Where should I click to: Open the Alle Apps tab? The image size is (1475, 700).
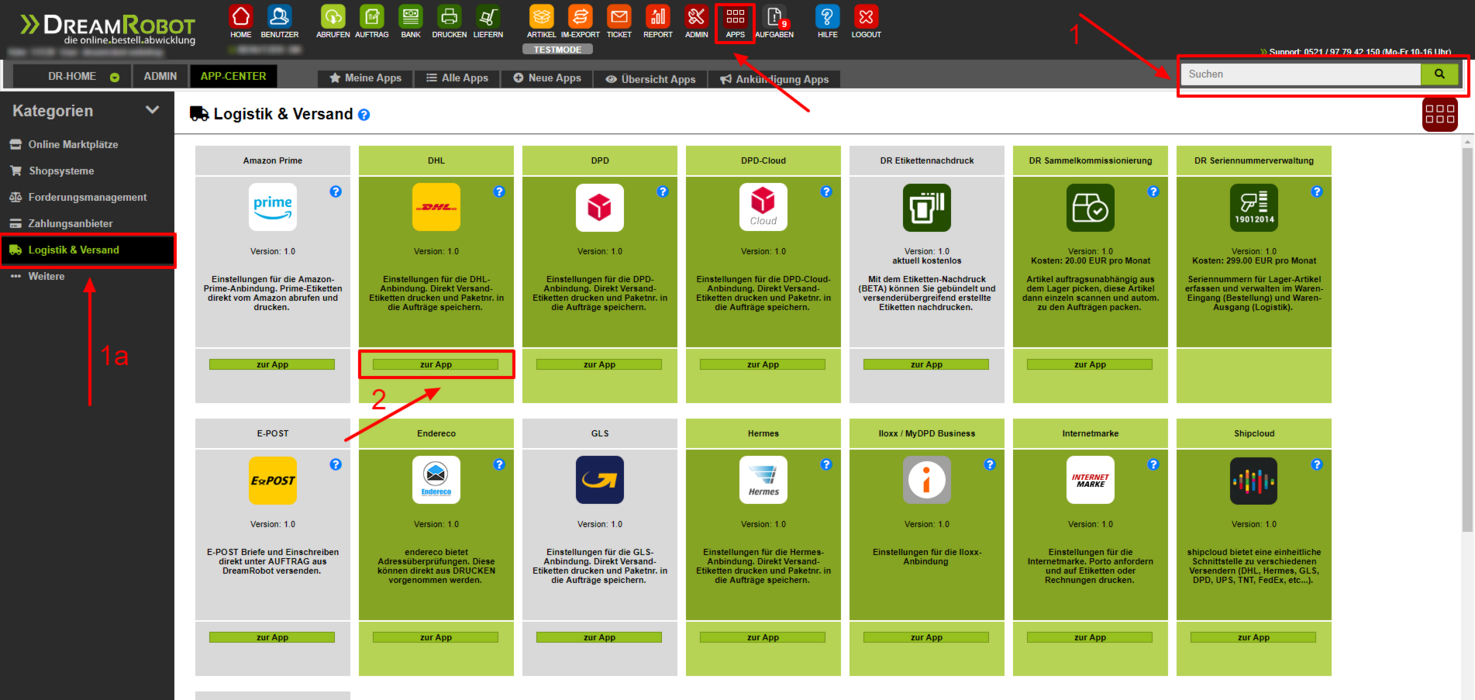click(457, 78)
